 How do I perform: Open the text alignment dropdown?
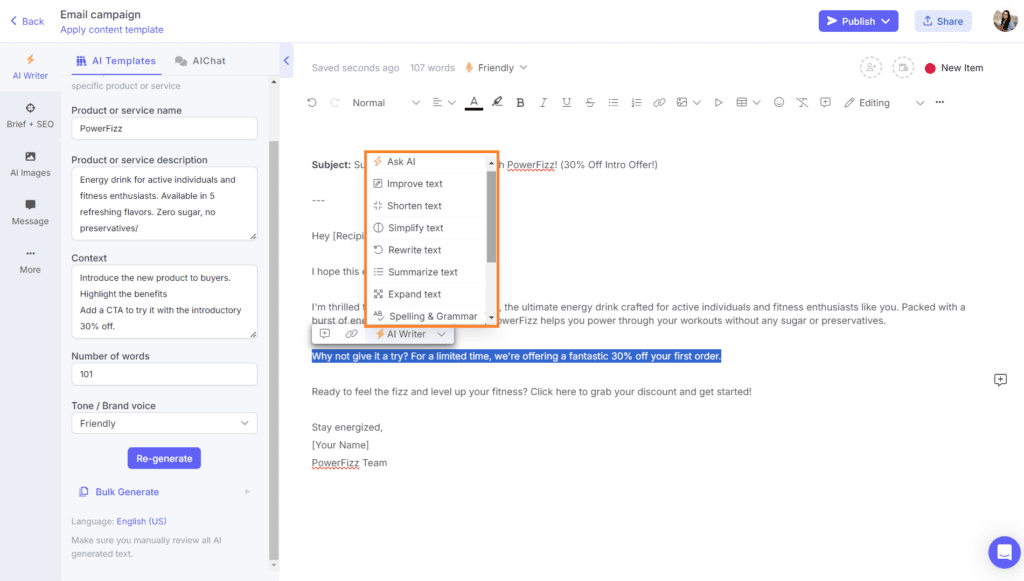[443, 102]
